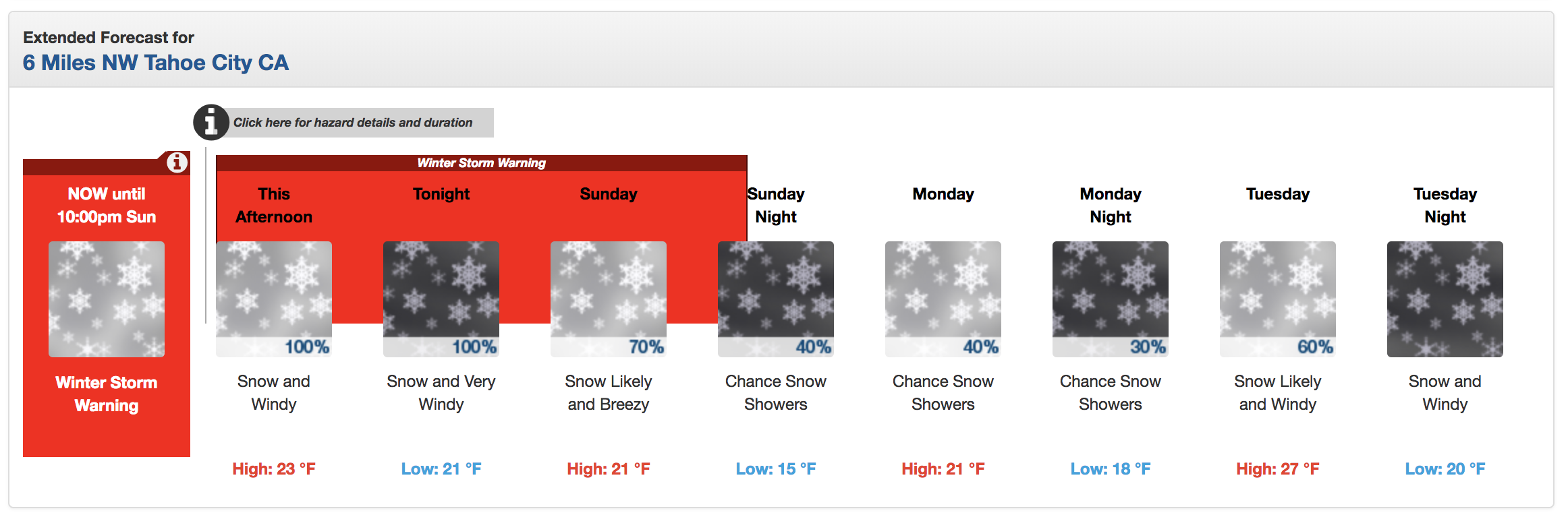Open the This Afternoon snow forecast image
Image resolution: width=1568 pixels, height=515 pixels.
[274, 299]
